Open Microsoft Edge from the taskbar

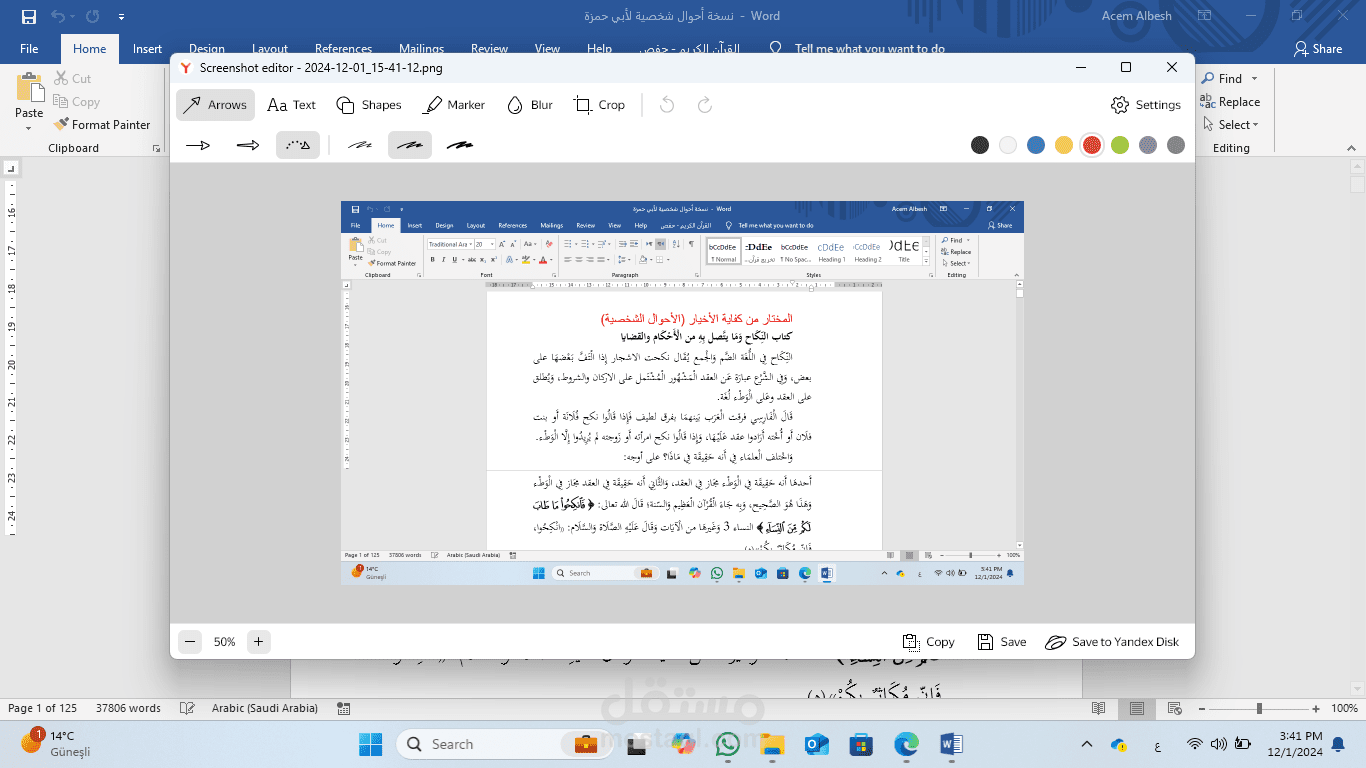coord(906,744)
